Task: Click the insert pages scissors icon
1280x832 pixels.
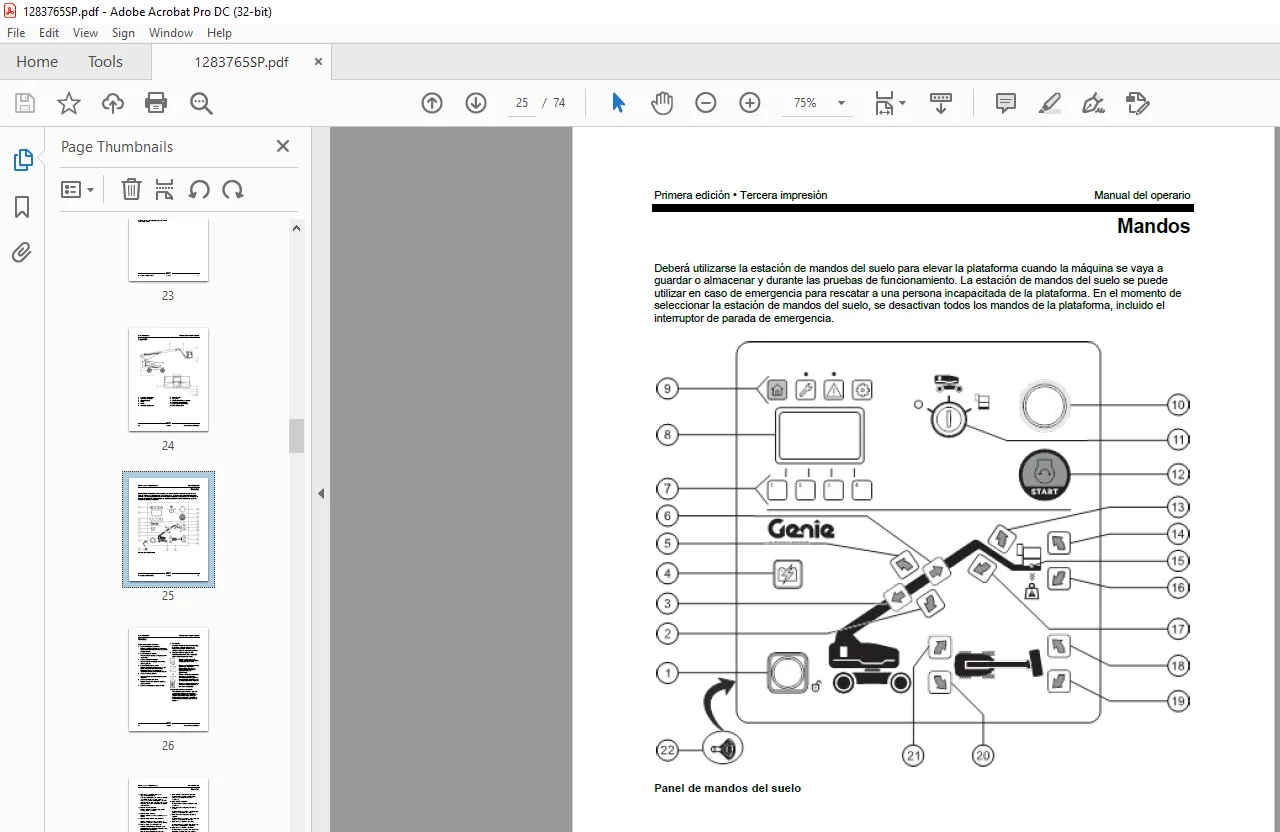Action: point(165,189)
